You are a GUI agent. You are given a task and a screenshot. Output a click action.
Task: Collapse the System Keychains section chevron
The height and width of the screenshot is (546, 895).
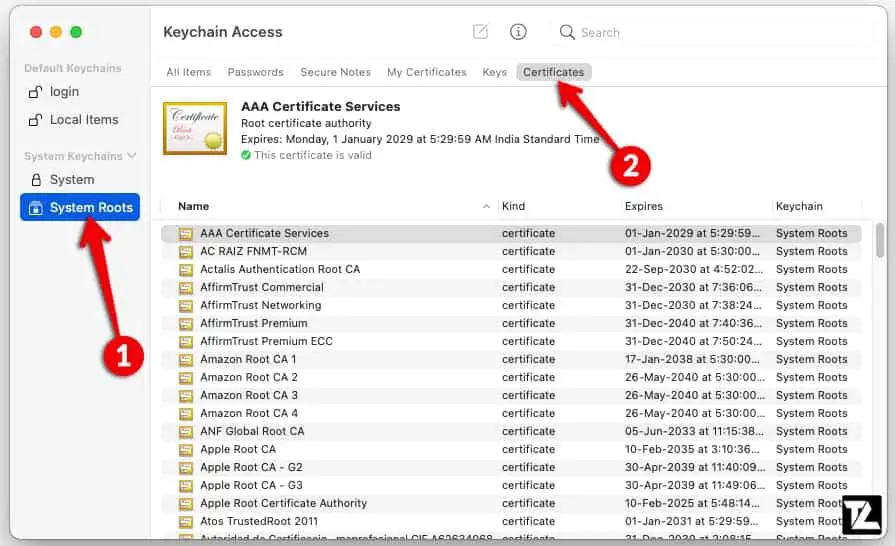click(x=132, y=156)
